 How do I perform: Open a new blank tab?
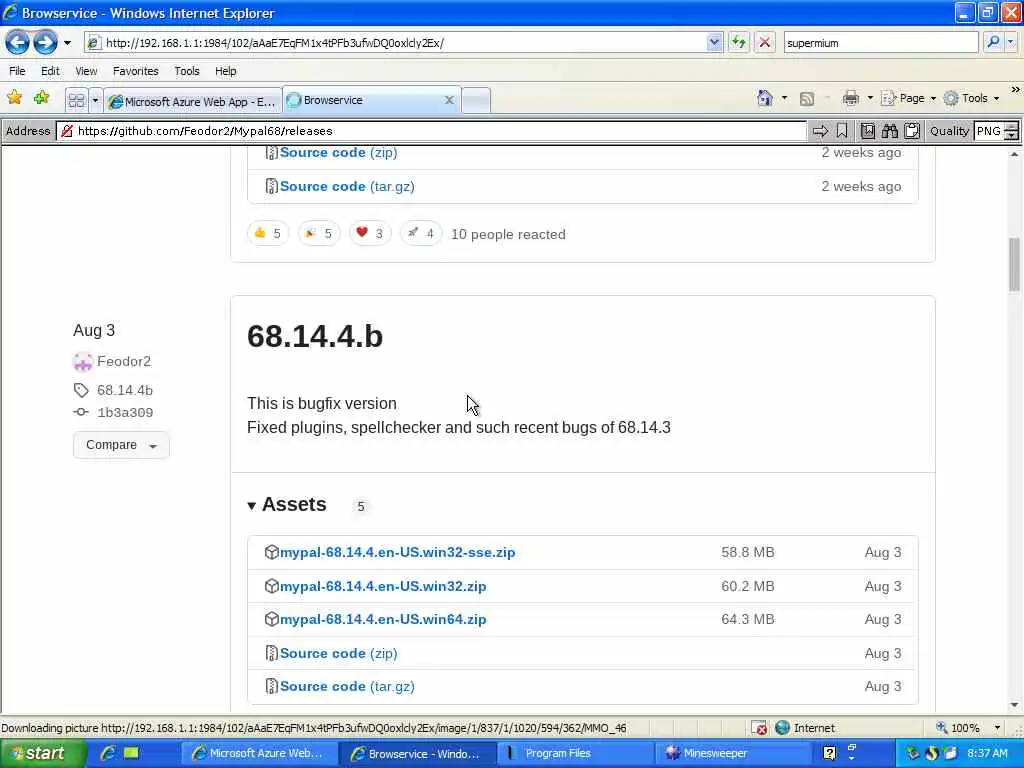(x=476, y=101)
